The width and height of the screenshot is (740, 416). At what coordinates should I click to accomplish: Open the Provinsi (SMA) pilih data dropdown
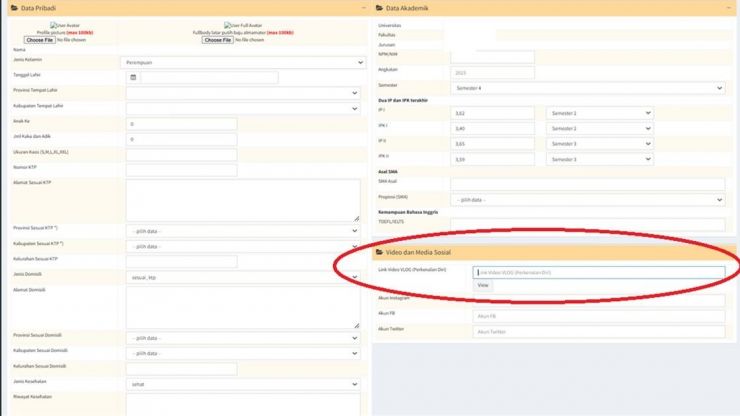point(588,200)
